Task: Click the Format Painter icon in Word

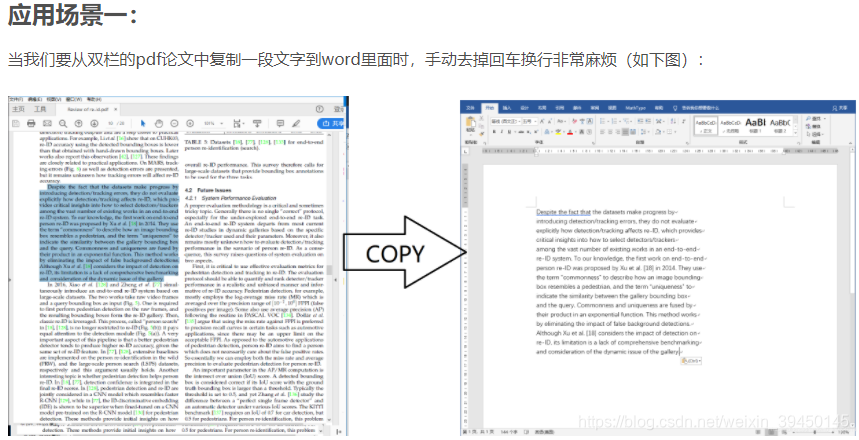Action: (482, 134)
